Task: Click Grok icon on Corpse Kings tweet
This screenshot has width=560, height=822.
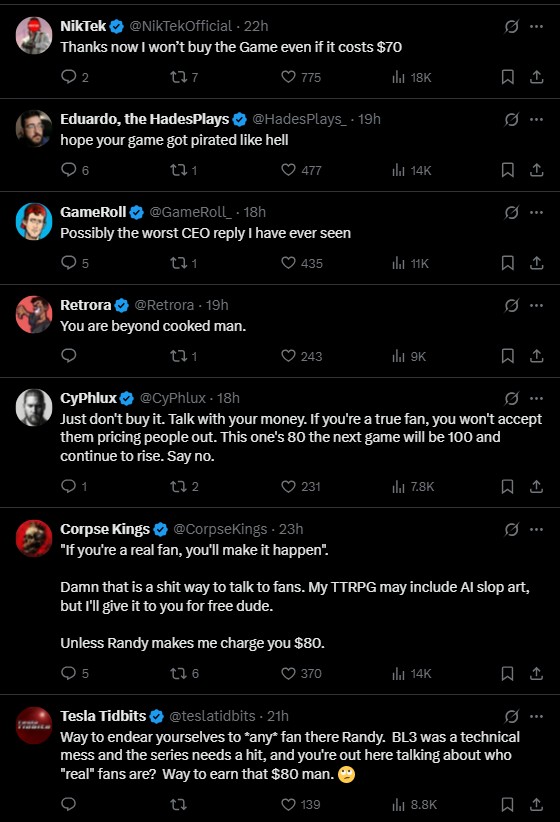Action: 511,529
